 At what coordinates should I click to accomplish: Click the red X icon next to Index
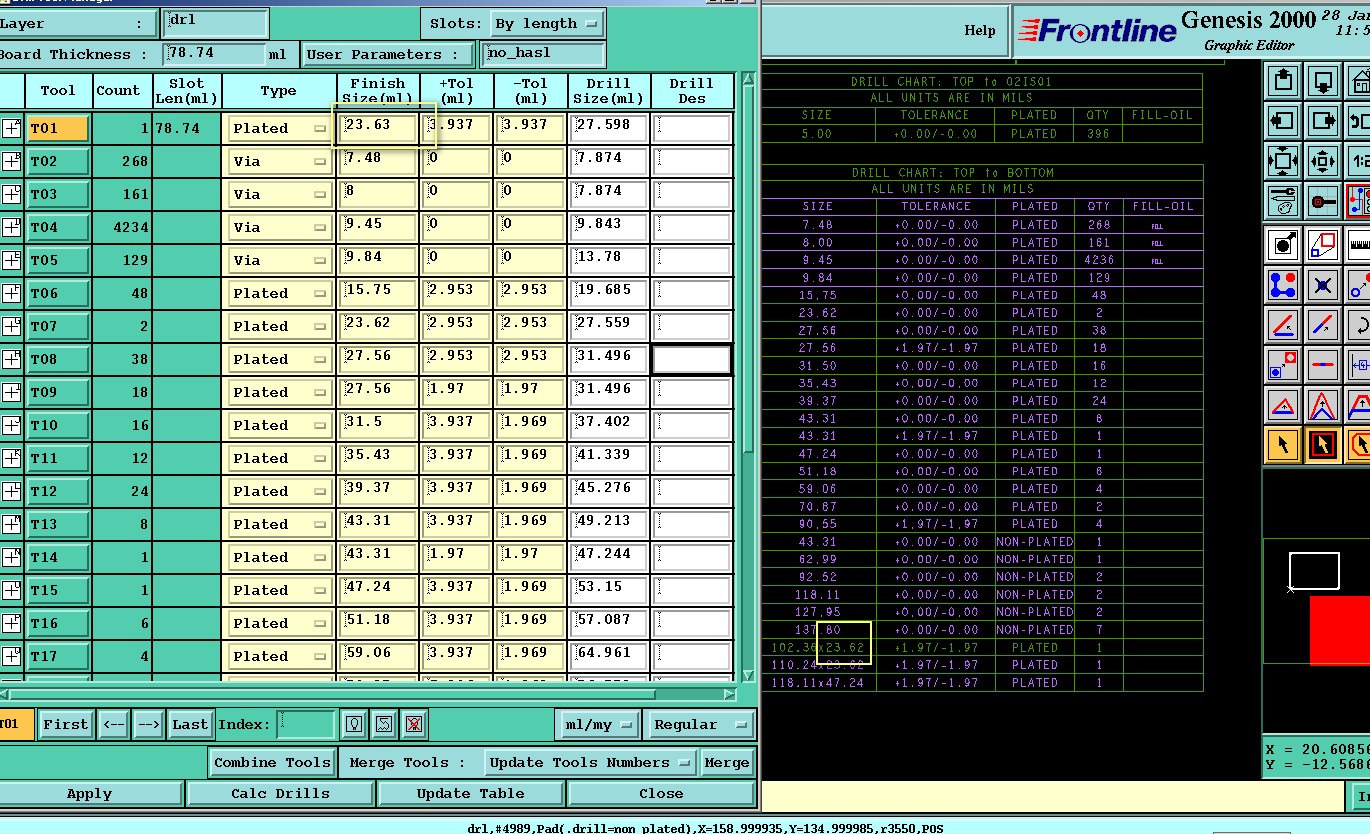pos(414,724)
